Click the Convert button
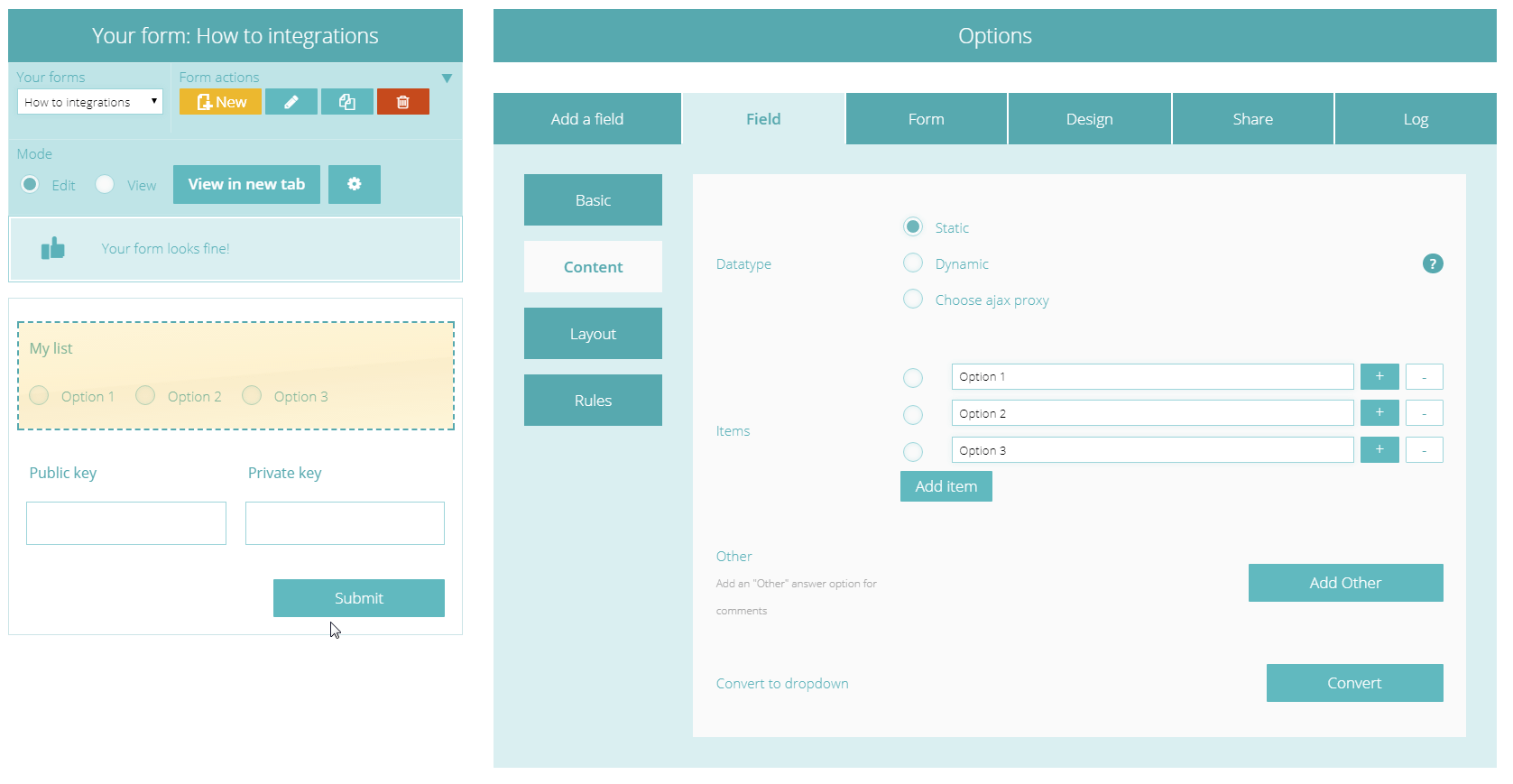1513x784 pixels. [x=1355, y=683]
